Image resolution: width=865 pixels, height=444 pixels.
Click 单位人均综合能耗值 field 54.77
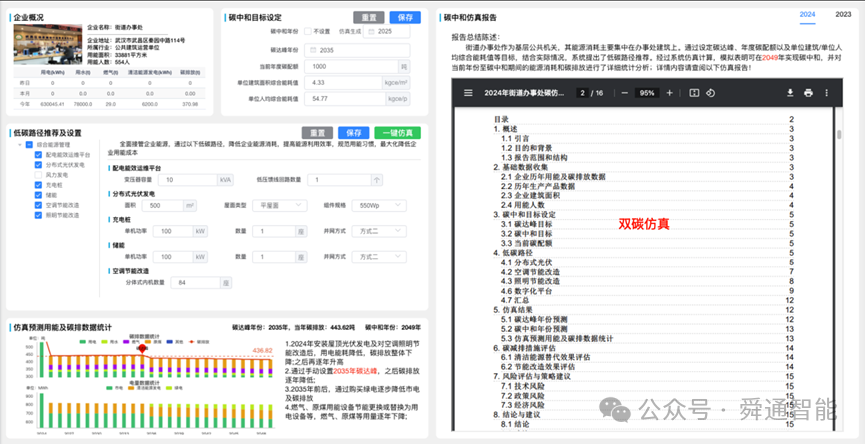pyautogui.click(x=344, y=99)
